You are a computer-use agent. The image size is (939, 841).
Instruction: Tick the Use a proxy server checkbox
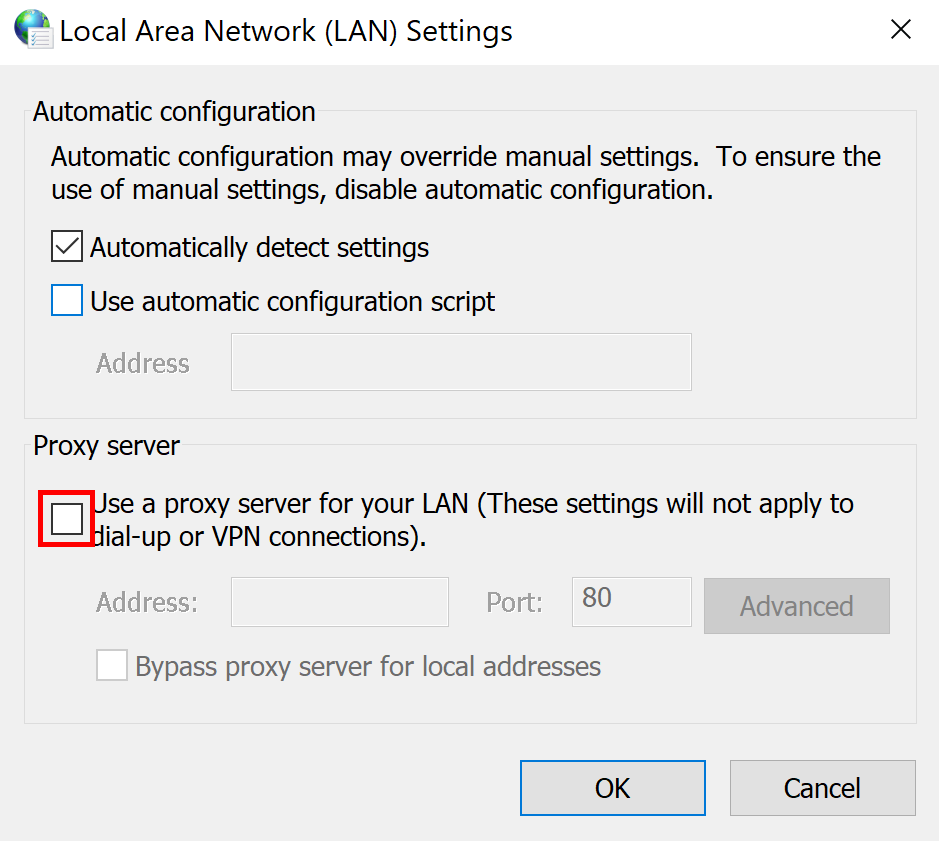[67, 519]
